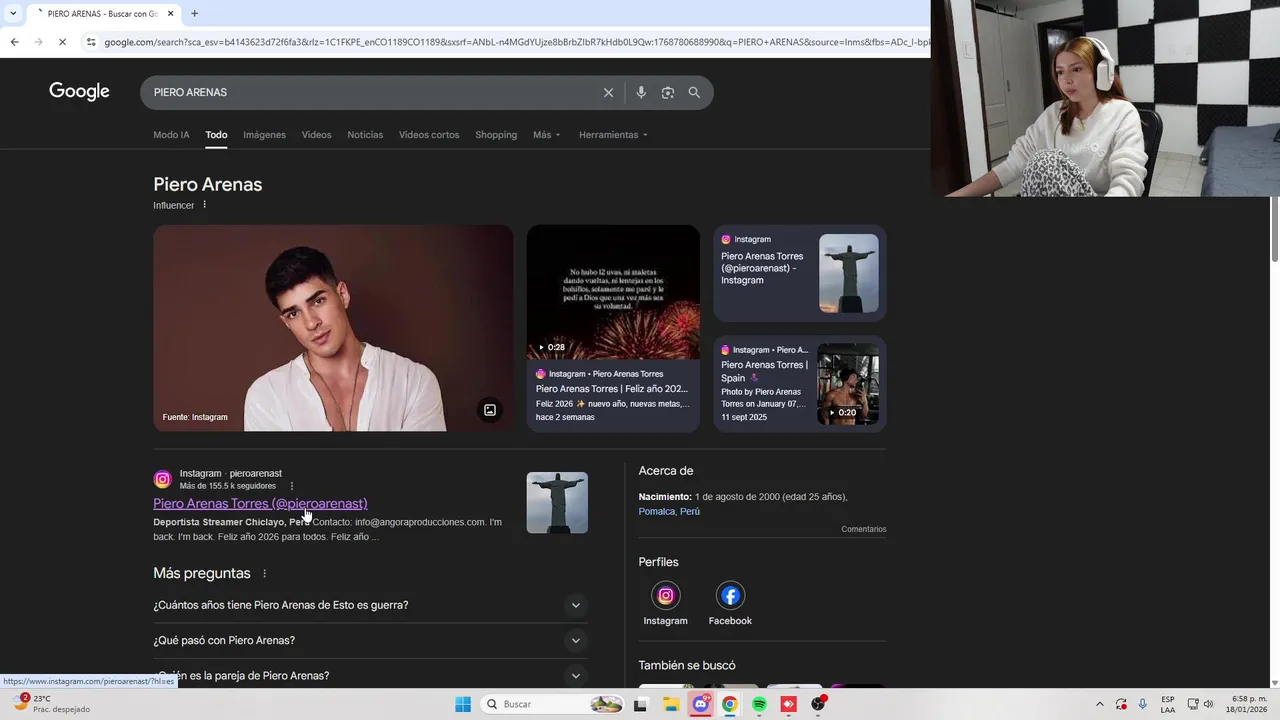Image resolution: width=1280 pixels, height=720 pixels.
Task: Open Windows Start menu
Action: [x=463, y=704]
